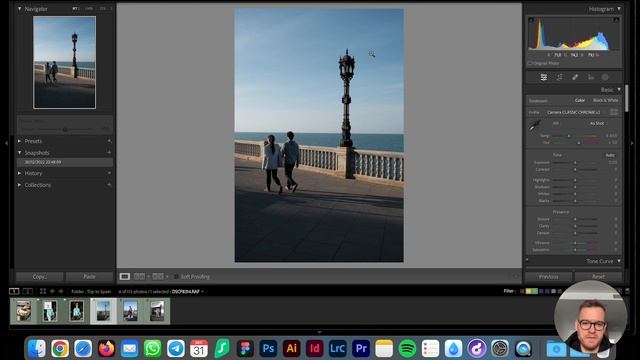Open Photoshop from the dock
The height and width of the screenshot is (360, 640).
pos(268,349)
